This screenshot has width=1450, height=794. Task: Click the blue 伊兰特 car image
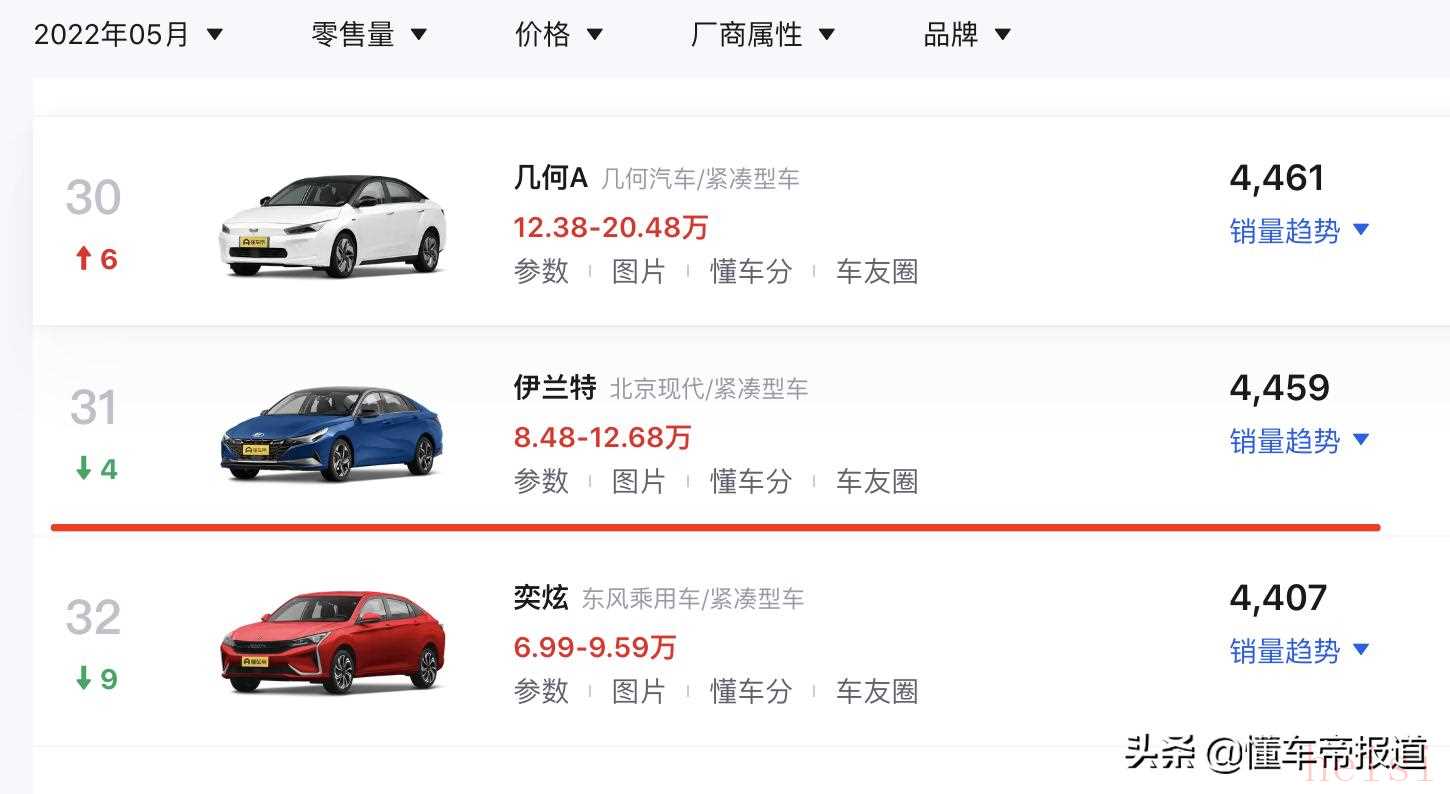[x=333, y=433]
